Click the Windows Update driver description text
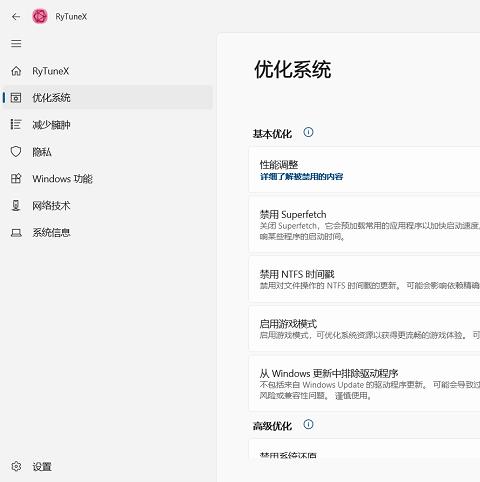Viewport: 480px width, 482px height. 370,390
